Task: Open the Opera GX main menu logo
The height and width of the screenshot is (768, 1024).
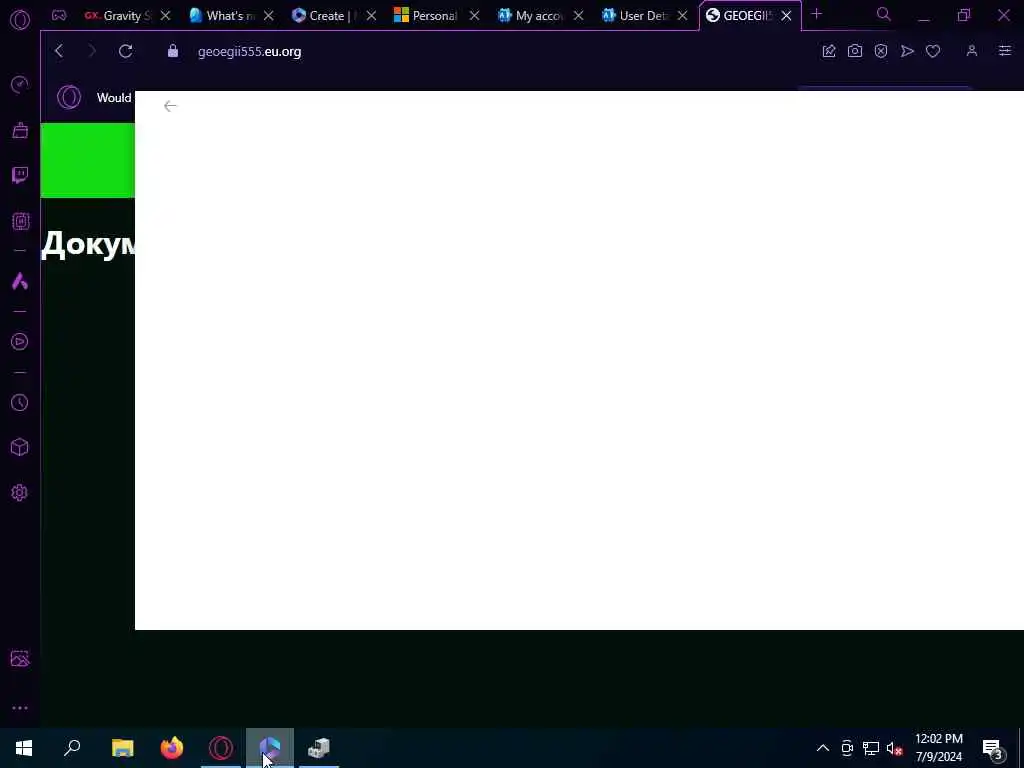Action: click(20, 20)
